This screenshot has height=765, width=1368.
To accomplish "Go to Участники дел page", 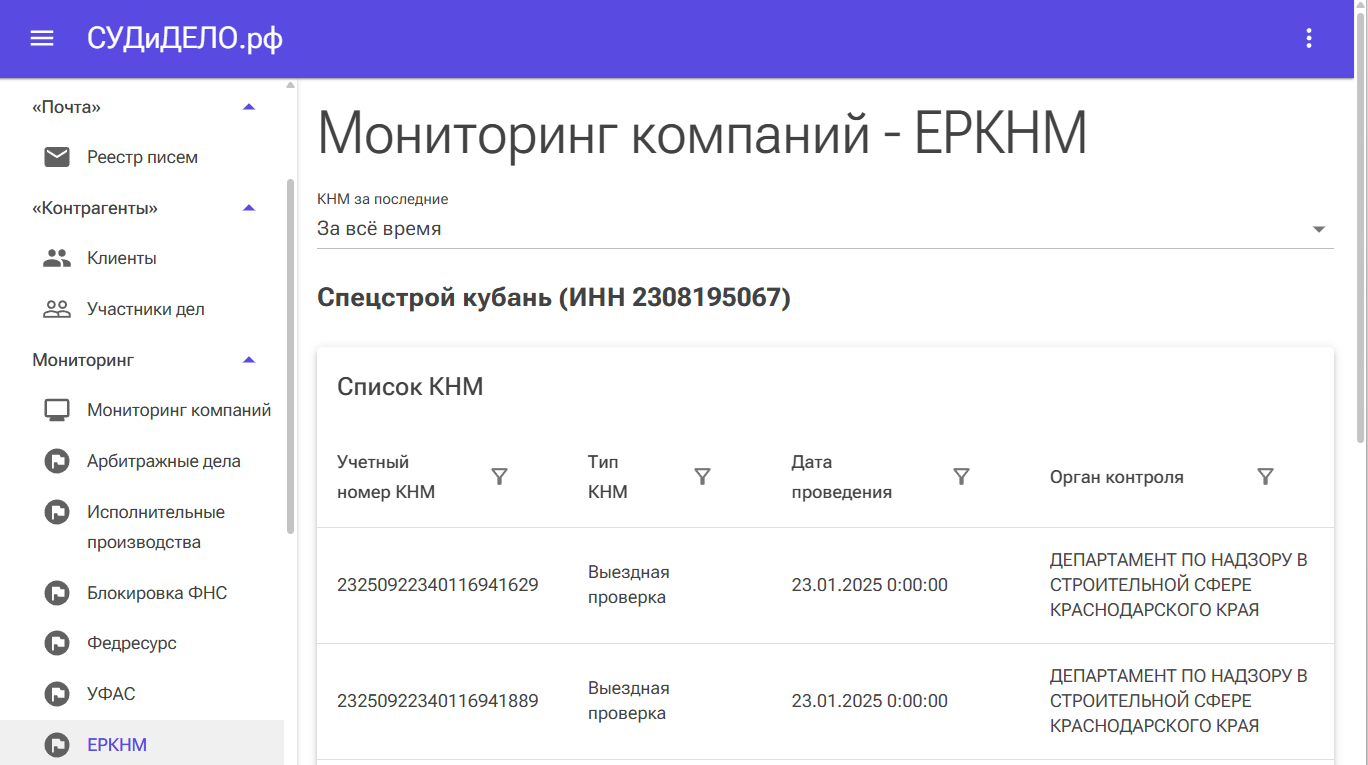I will point(145,309).
